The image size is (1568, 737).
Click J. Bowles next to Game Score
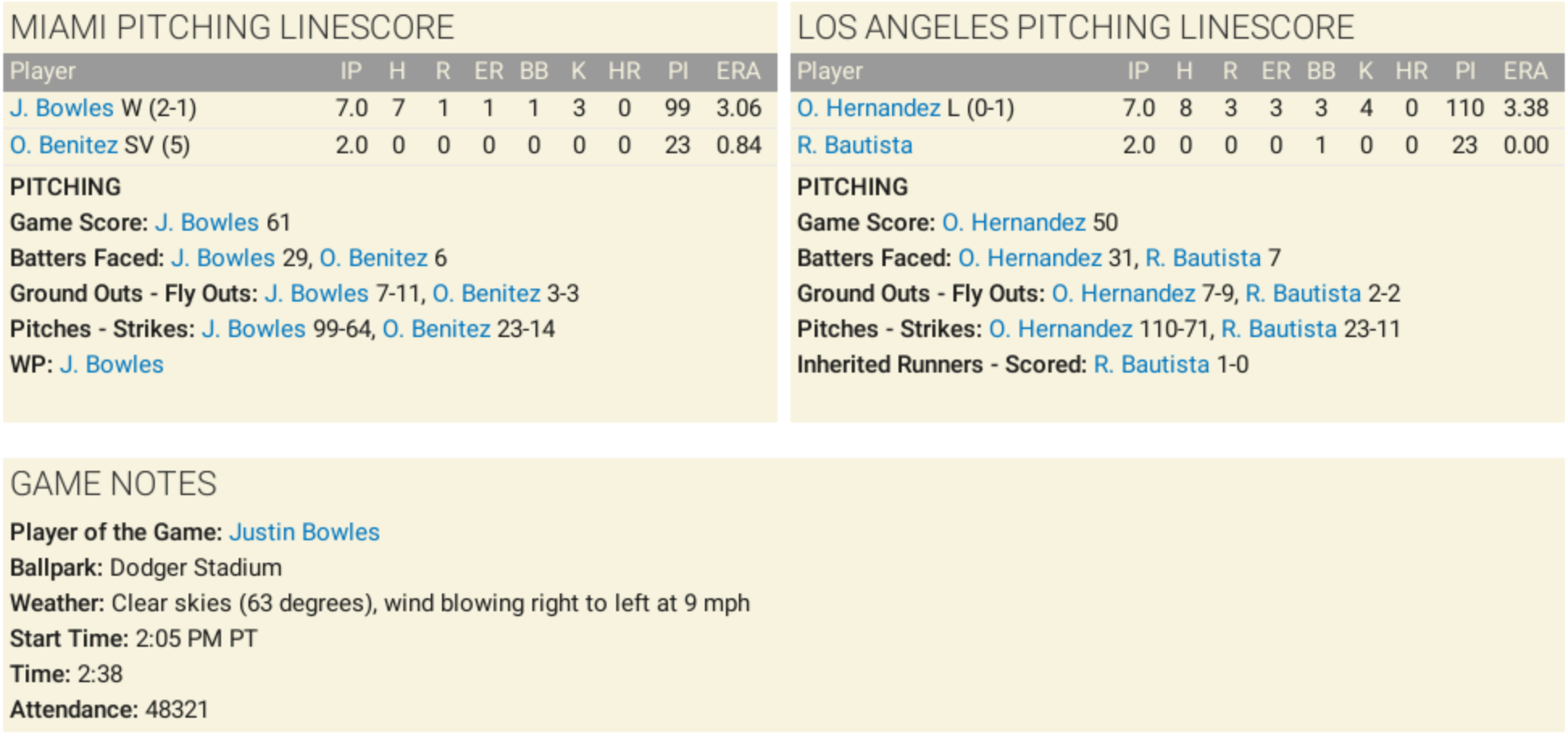206,223
